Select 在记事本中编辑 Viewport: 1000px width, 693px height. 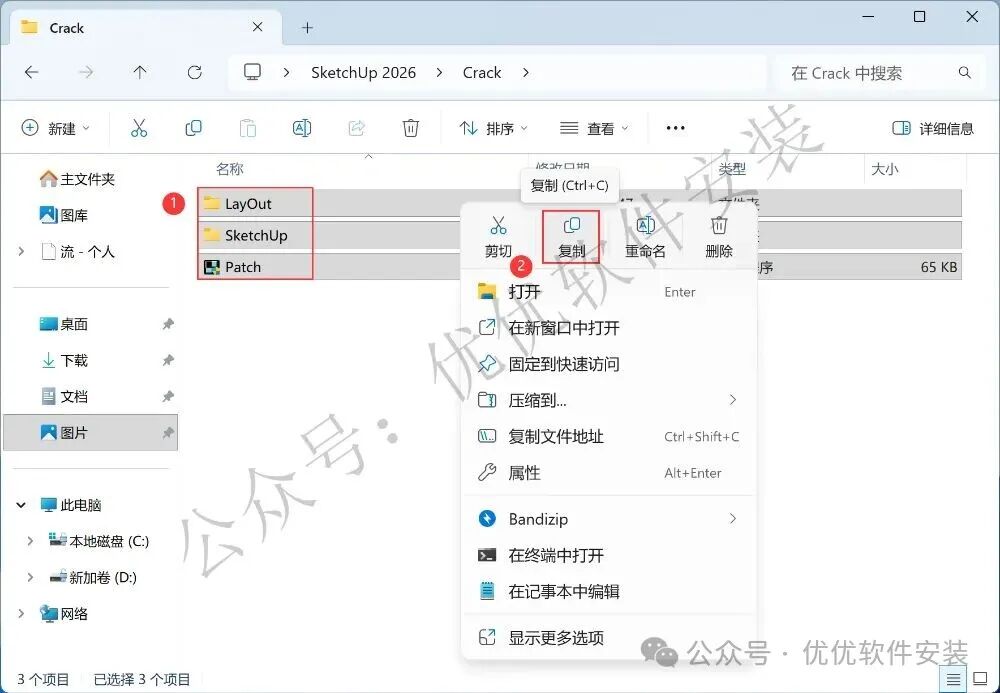point(608,592)
